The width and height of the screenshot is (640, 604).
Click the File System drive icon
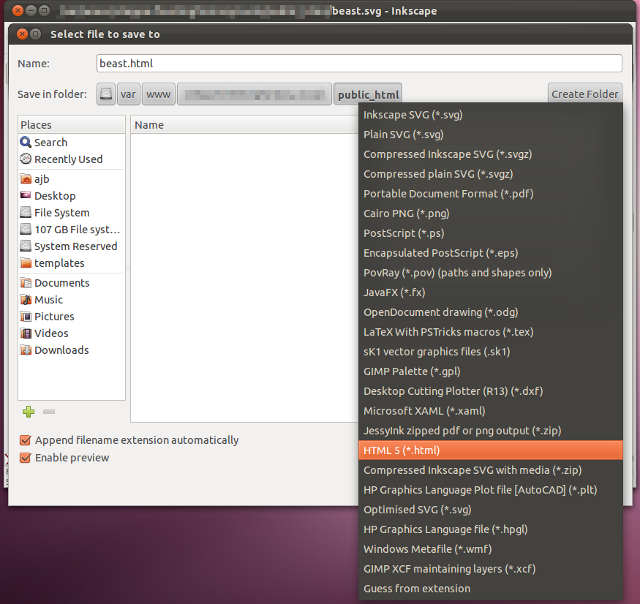(x=26, y=213)
